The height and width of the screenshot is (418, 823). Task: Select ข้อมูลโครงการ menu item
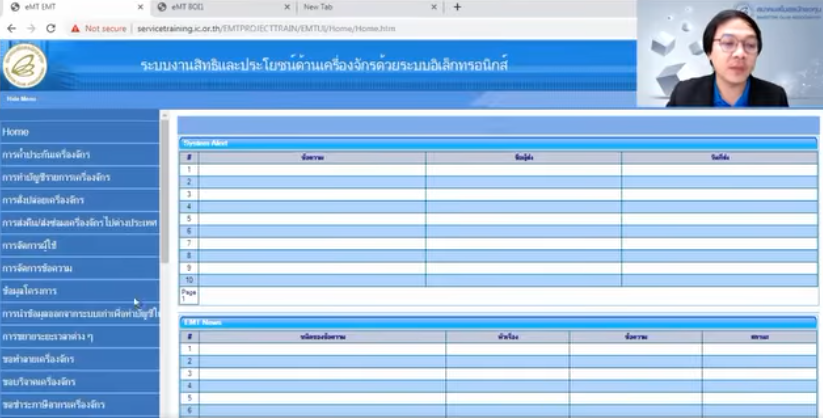(80, 291)
